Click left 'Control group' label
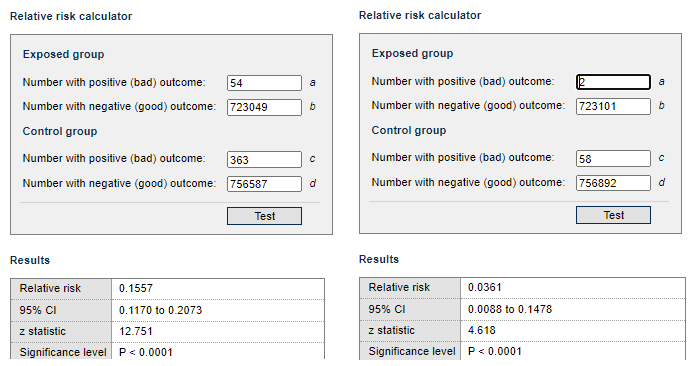Image resolution: width=688 pixels, height=366 pixels. click(60, 131)
